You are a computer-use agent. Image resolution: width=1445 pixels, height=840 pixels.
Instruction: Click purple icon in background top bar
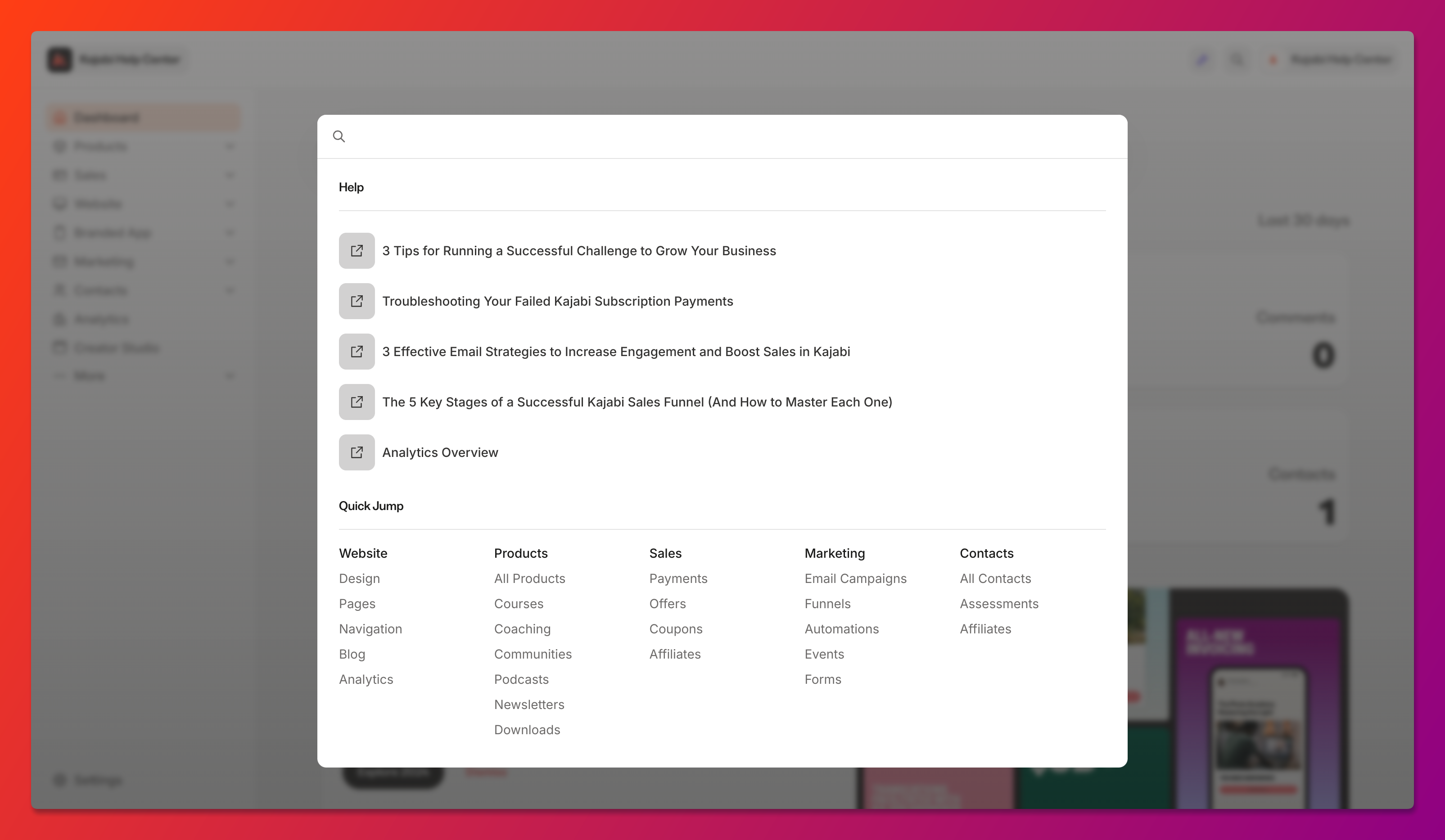pos(1202,59)
